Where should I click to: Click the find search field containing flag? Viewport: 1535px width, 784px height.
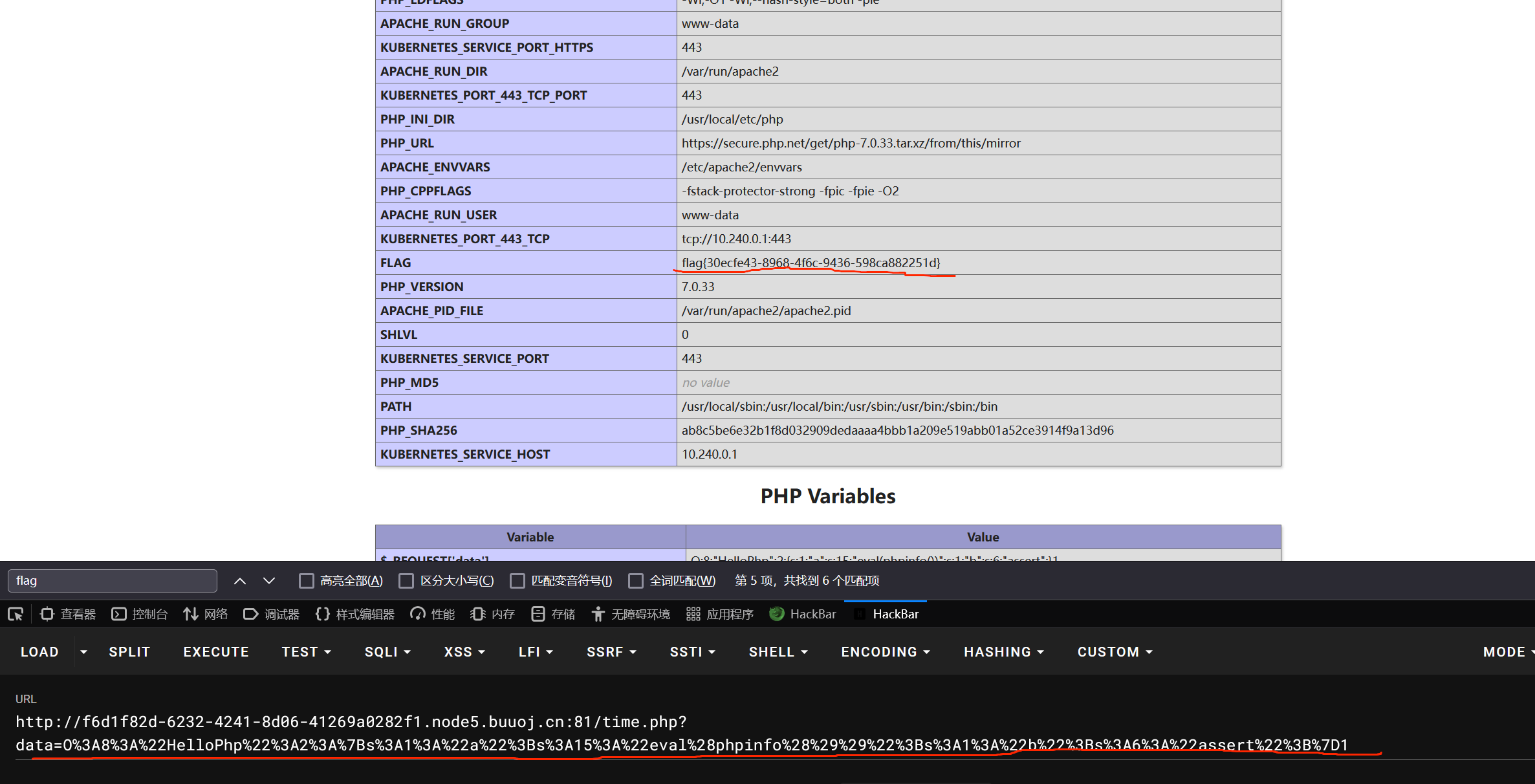[113, 581]
